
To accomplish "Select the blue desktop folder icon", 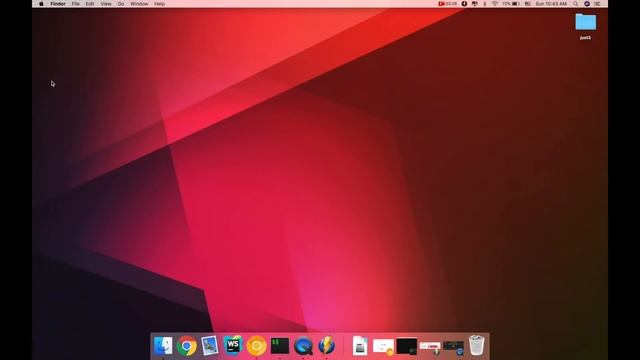I will point(586,22).
